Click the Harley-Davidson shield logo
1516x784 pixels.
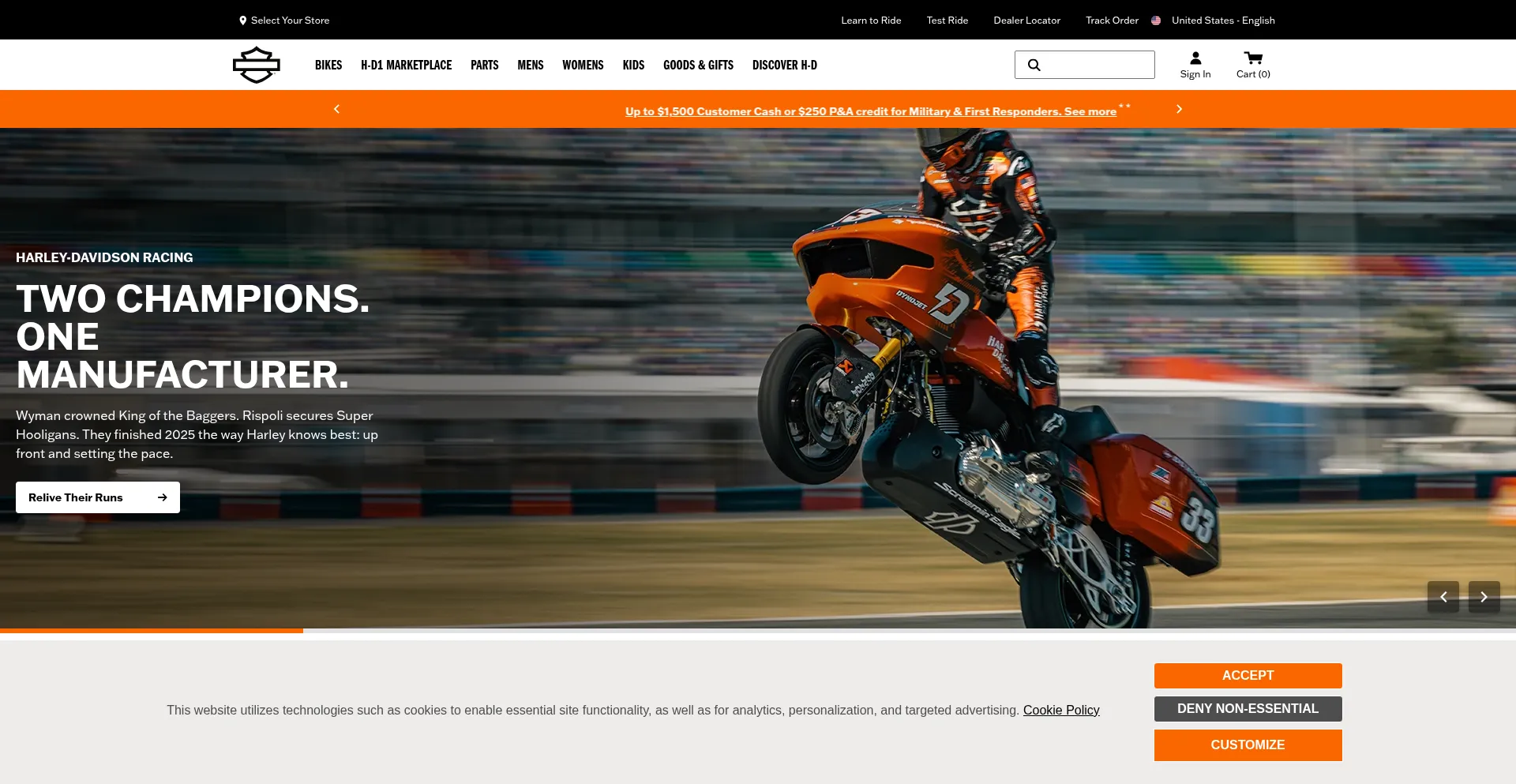click(256, 65)
